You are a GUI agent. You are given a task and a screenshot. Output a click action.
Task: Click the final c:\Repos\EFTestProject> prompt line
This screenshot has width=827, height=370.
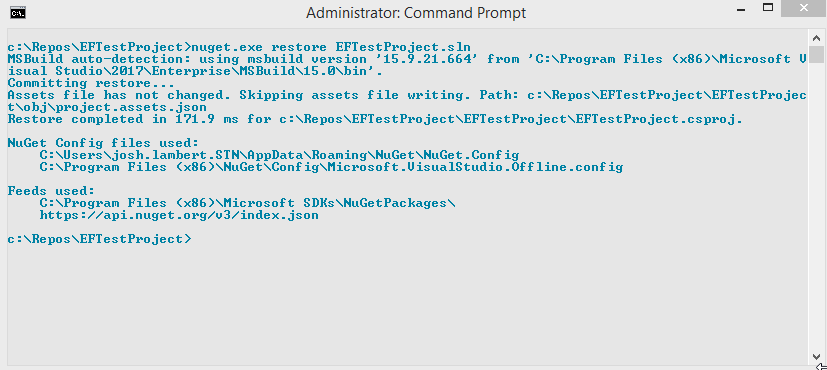point(99,239)
